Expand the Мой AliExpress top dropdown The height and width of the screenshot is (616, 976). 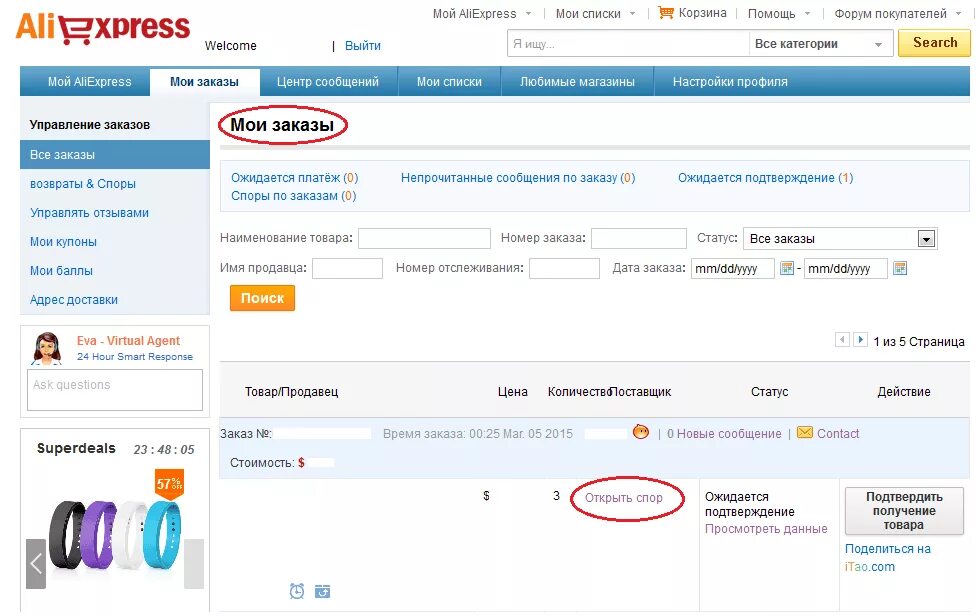tap(528, 14)
